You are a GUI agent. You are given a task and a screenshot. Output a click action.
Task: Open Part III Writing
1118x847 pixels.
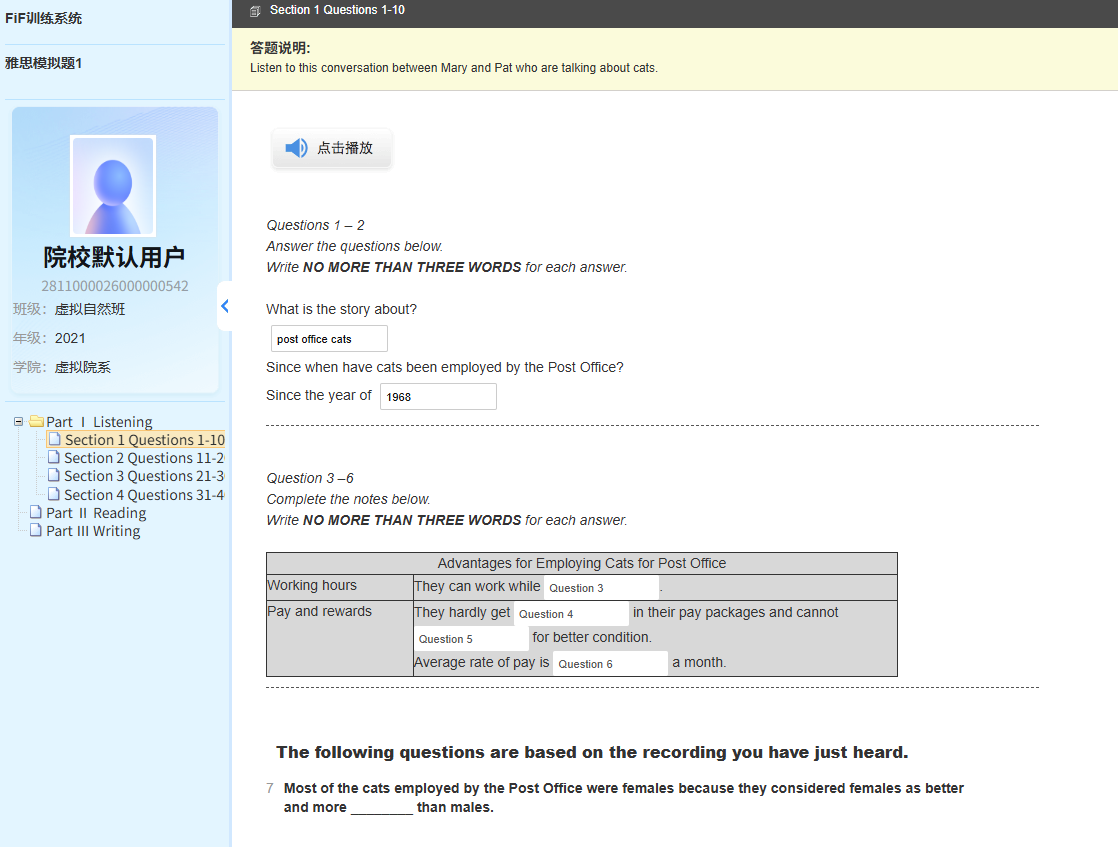point(93,531)
